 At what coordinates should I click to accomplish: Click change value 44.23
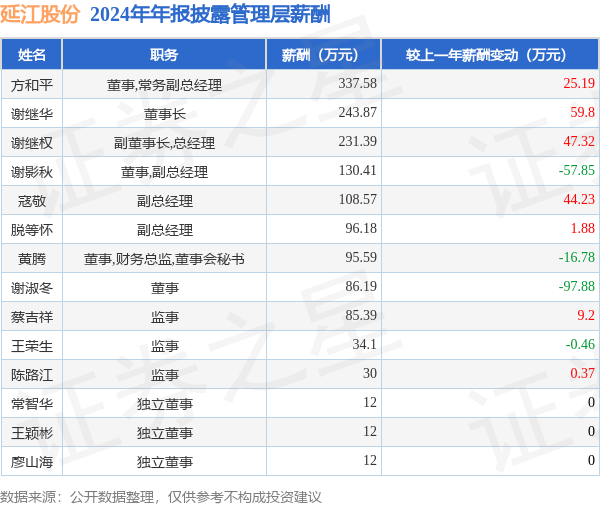pyautogui.click(x=579, y=199)
